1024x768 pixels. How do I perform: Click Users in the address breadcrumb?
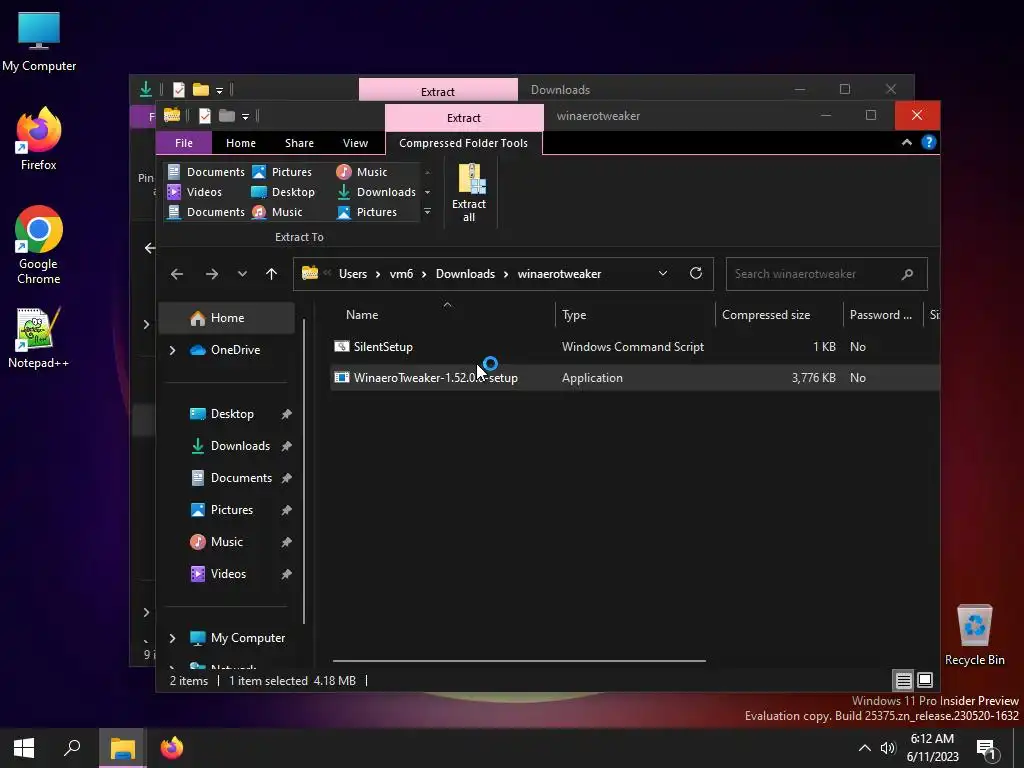353,274
